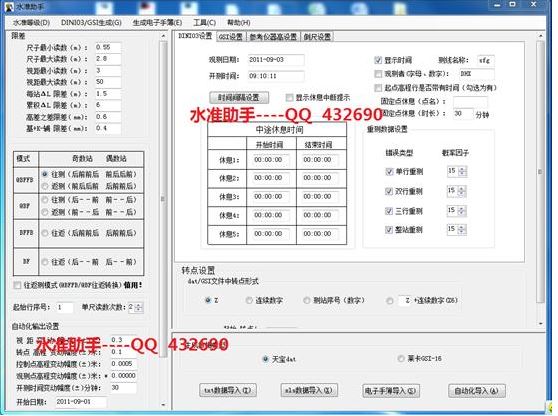Viewport: 558px width, 416px height.
Task: Adjust the 整站重测 probability factor stepper
Action: 462,229
